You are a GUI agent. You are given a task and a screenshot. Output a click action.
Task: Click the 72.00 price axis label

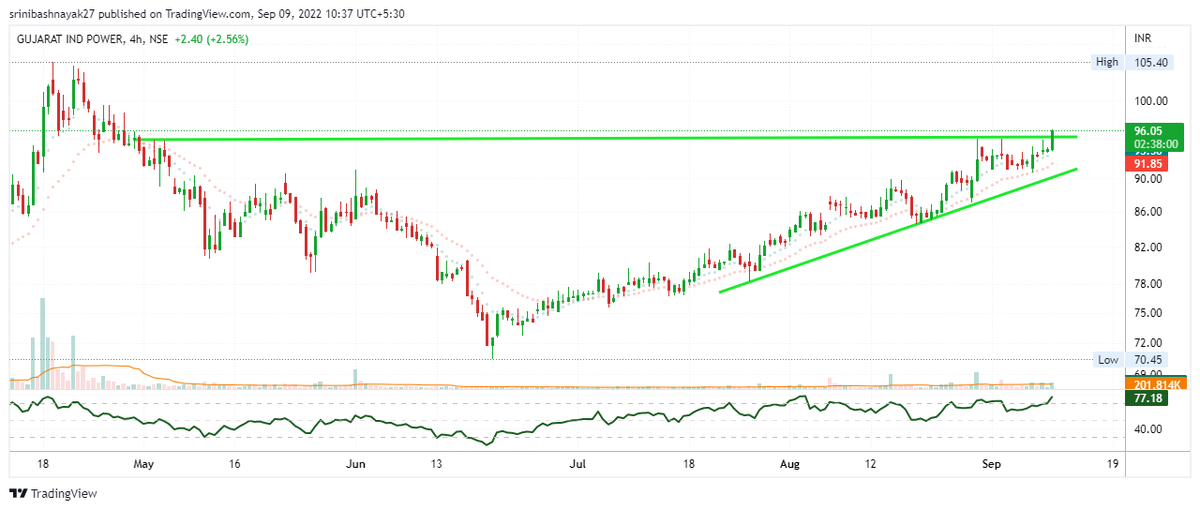(1148, 342)
